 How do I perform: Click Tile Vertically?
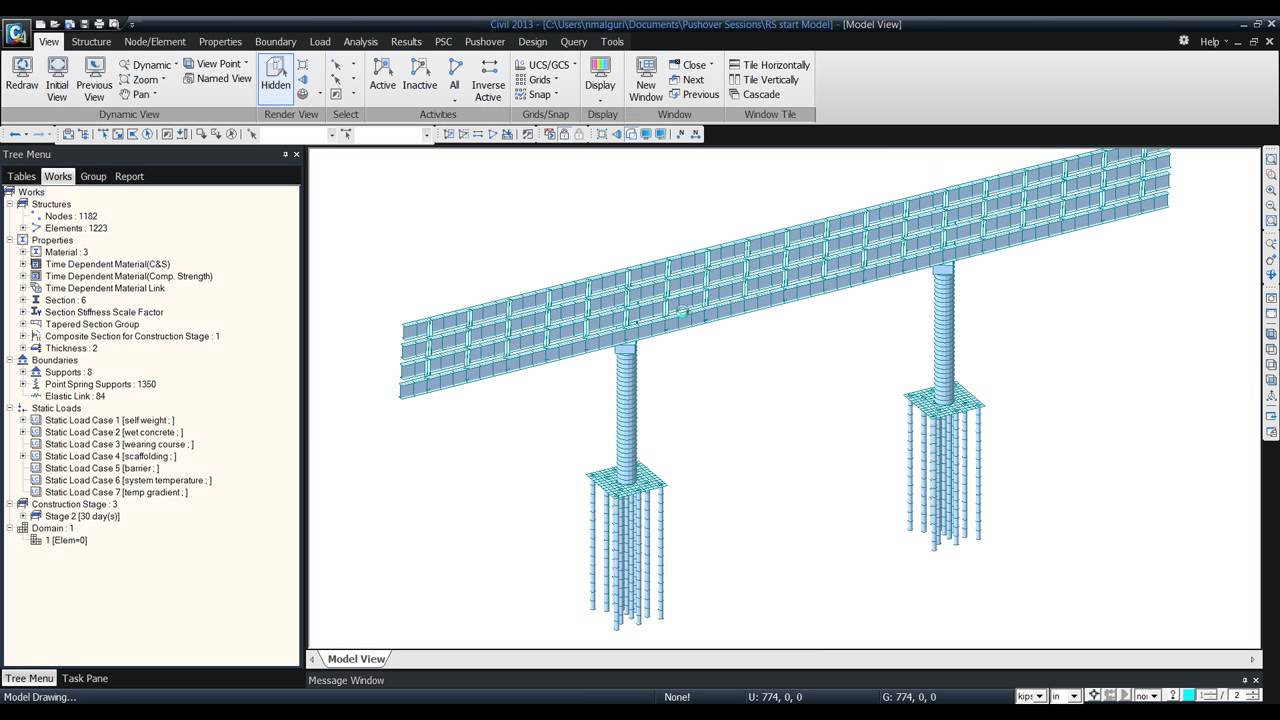[764, 80]
